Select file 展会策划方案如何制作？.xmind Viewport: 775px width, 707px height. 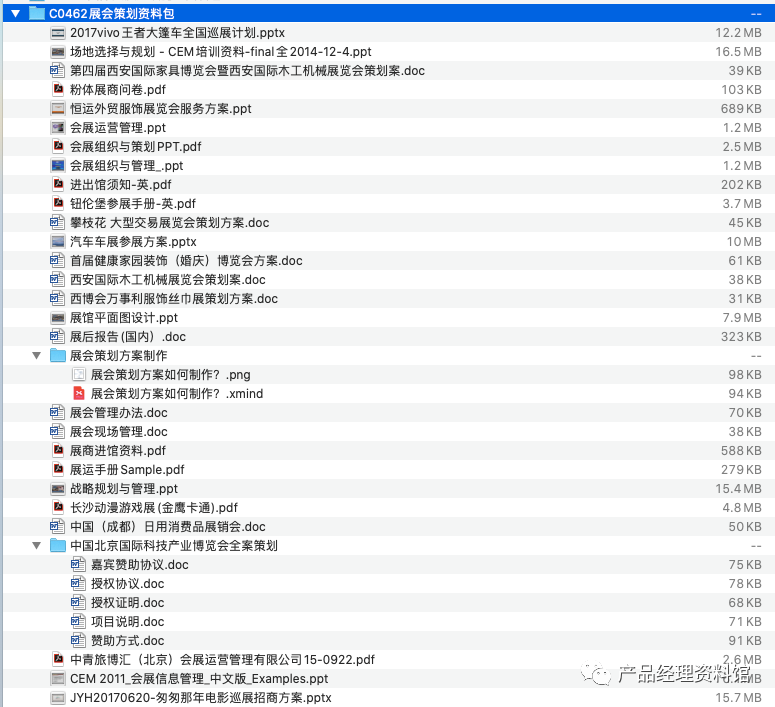[177, 394]
